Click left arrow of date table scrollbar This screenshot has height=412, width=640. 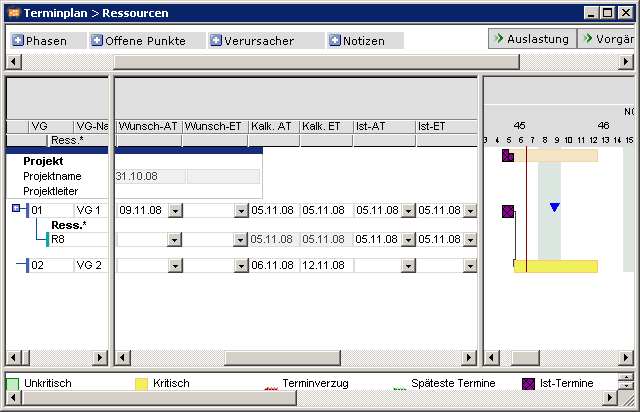tap(122, 358)
